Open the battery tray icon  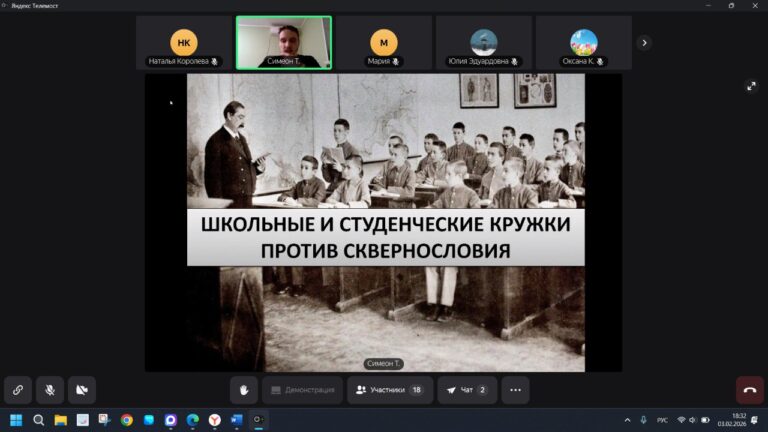(x=705, y=420)
